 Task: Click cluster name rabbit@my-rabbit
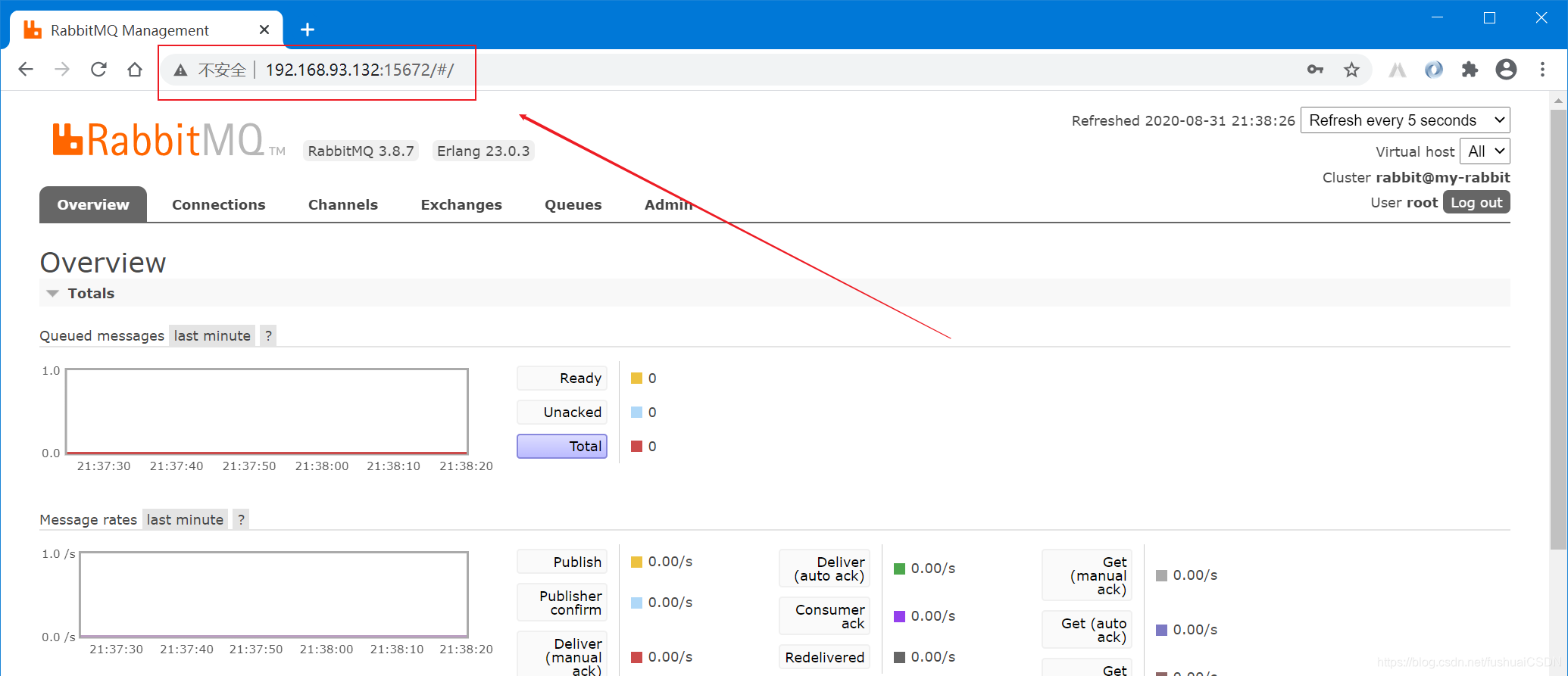pos(1442,177)
